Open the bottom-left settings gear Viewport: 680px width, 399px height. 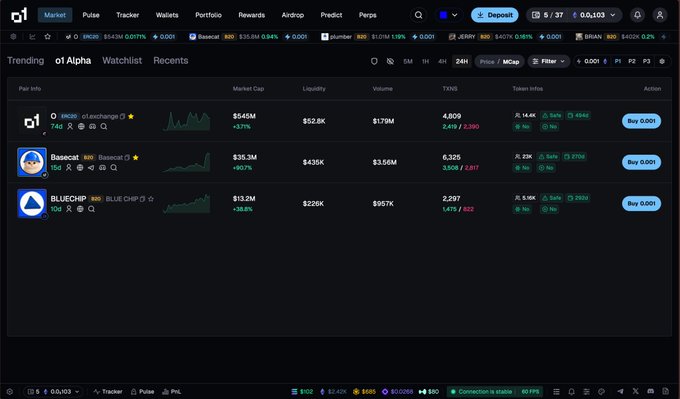pos(10,392)
